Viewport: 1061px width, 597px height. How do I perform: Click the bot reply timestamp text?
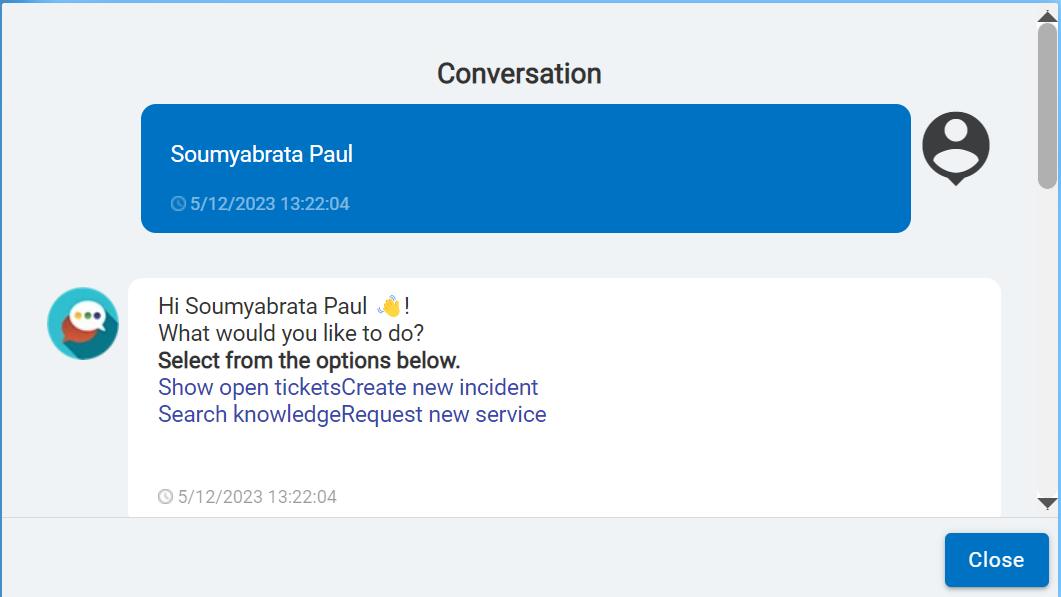(x=257, y=496)
